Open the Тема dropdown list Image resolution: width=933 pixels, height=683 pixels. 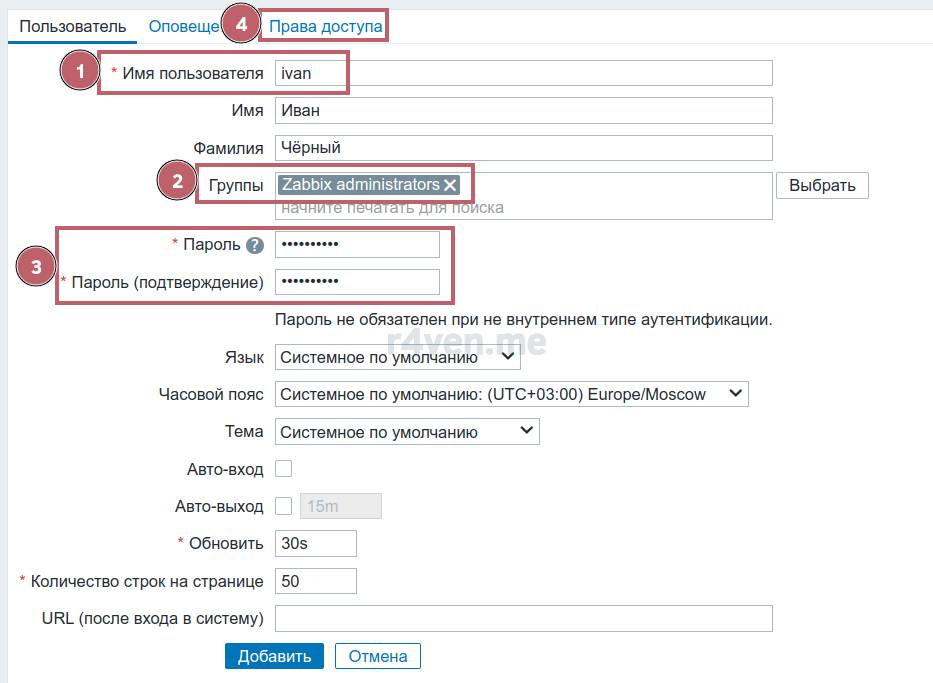click(406, 432)
